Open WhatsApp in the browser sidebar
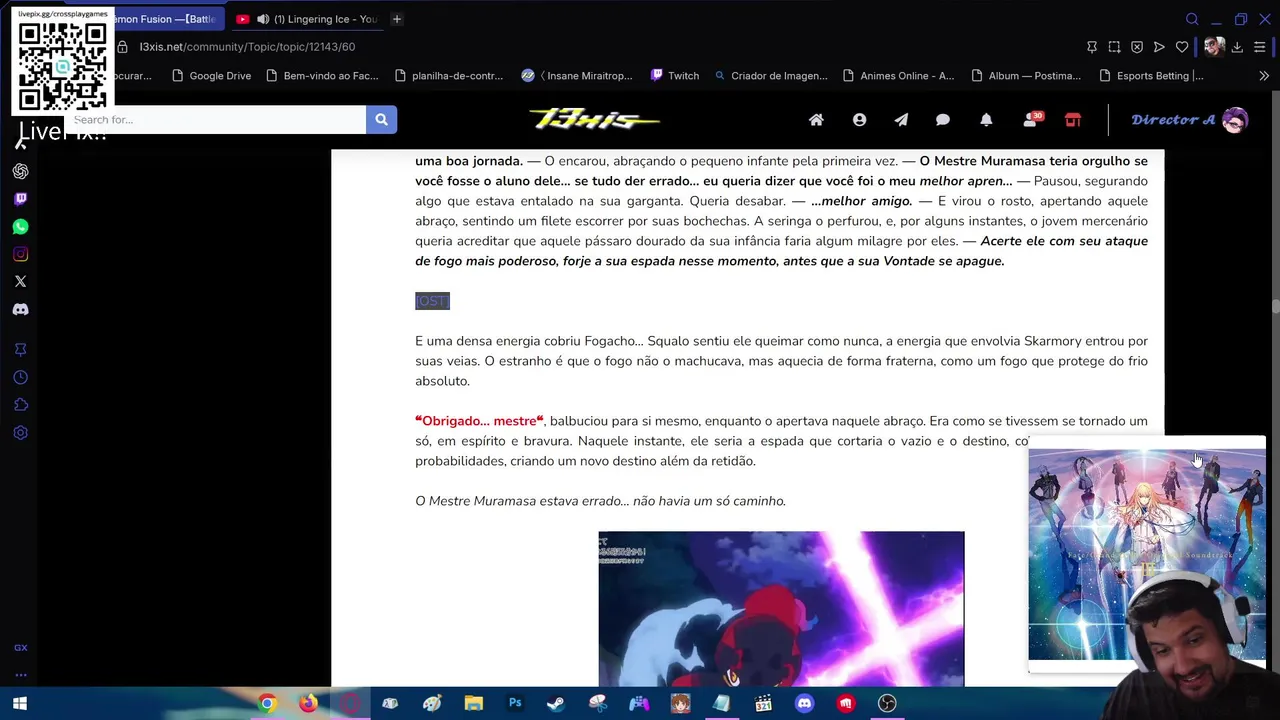The image size is (1280, 720). (20, 227)
